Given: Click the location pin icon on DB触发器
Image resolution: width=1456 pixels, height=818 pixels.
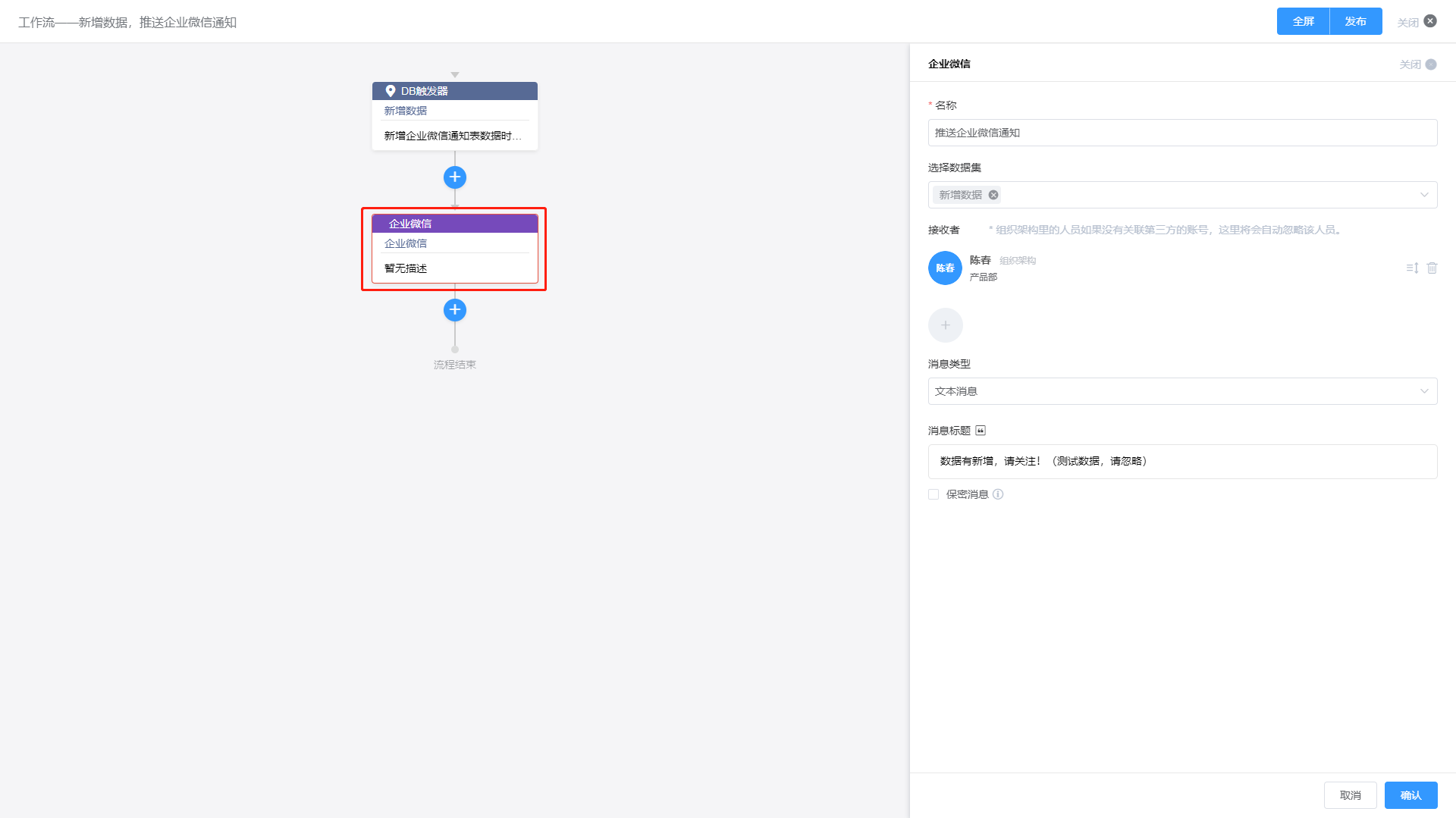Looking at the screenshot, I should click(x=391, y=91).
